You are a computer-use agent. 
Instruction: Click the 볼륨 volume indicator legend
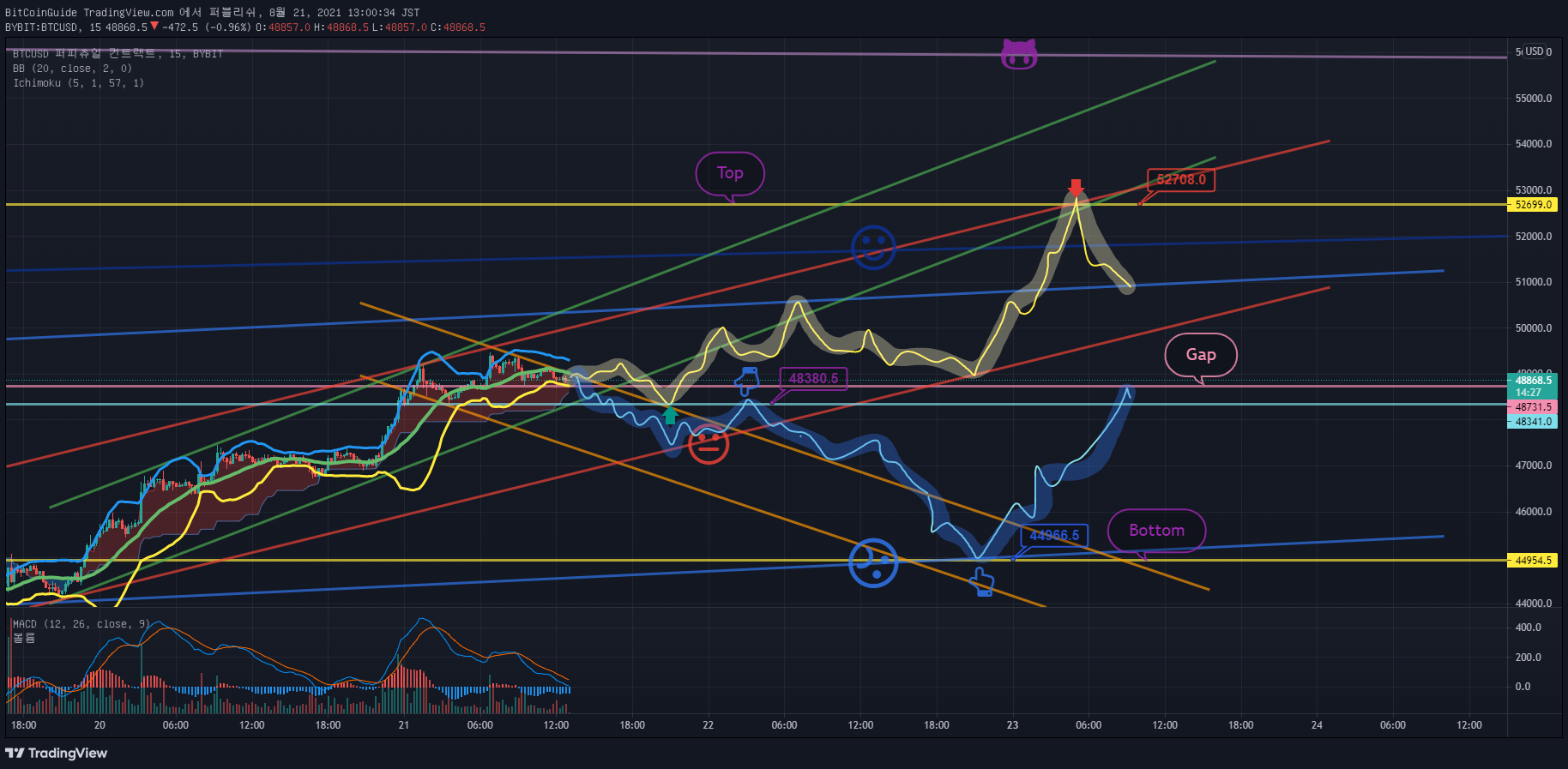tap(24, 638)
